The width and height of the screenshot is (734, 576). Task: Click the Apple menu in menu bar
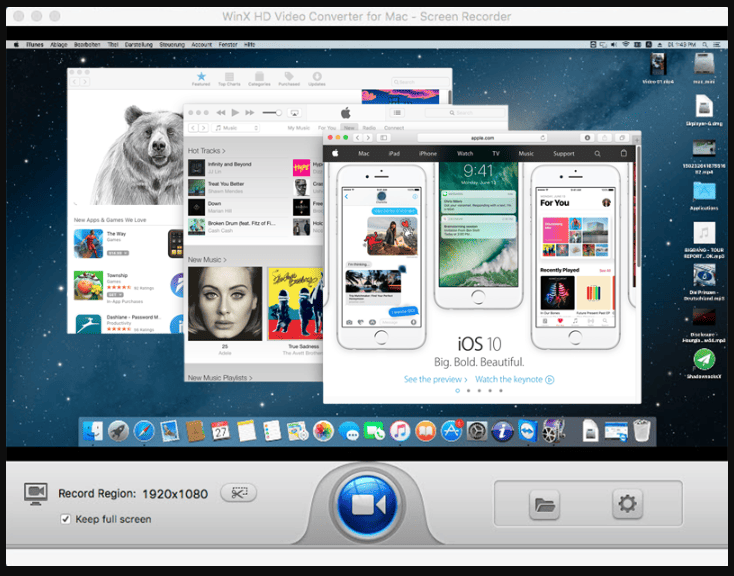[16, 44]
